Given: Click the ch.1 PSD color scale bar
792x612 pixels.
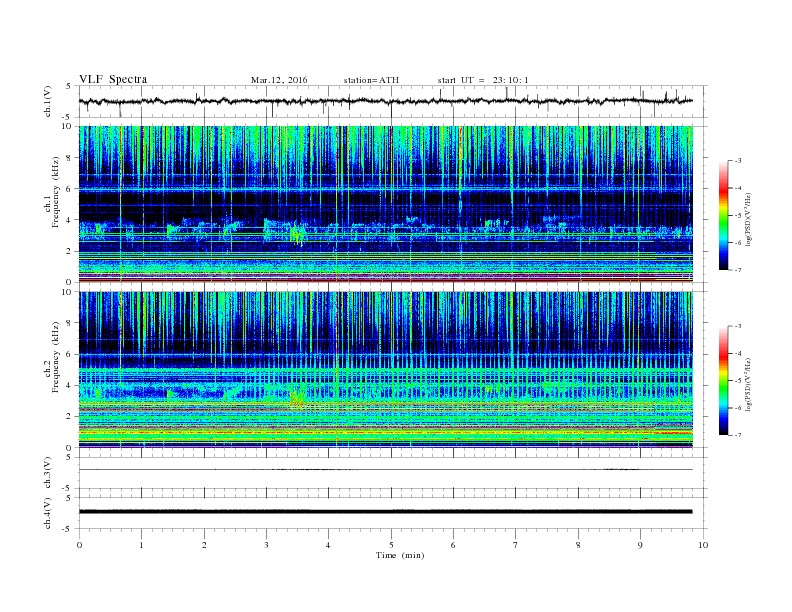Looking at the screenshot, I should (x=723, y=216).
